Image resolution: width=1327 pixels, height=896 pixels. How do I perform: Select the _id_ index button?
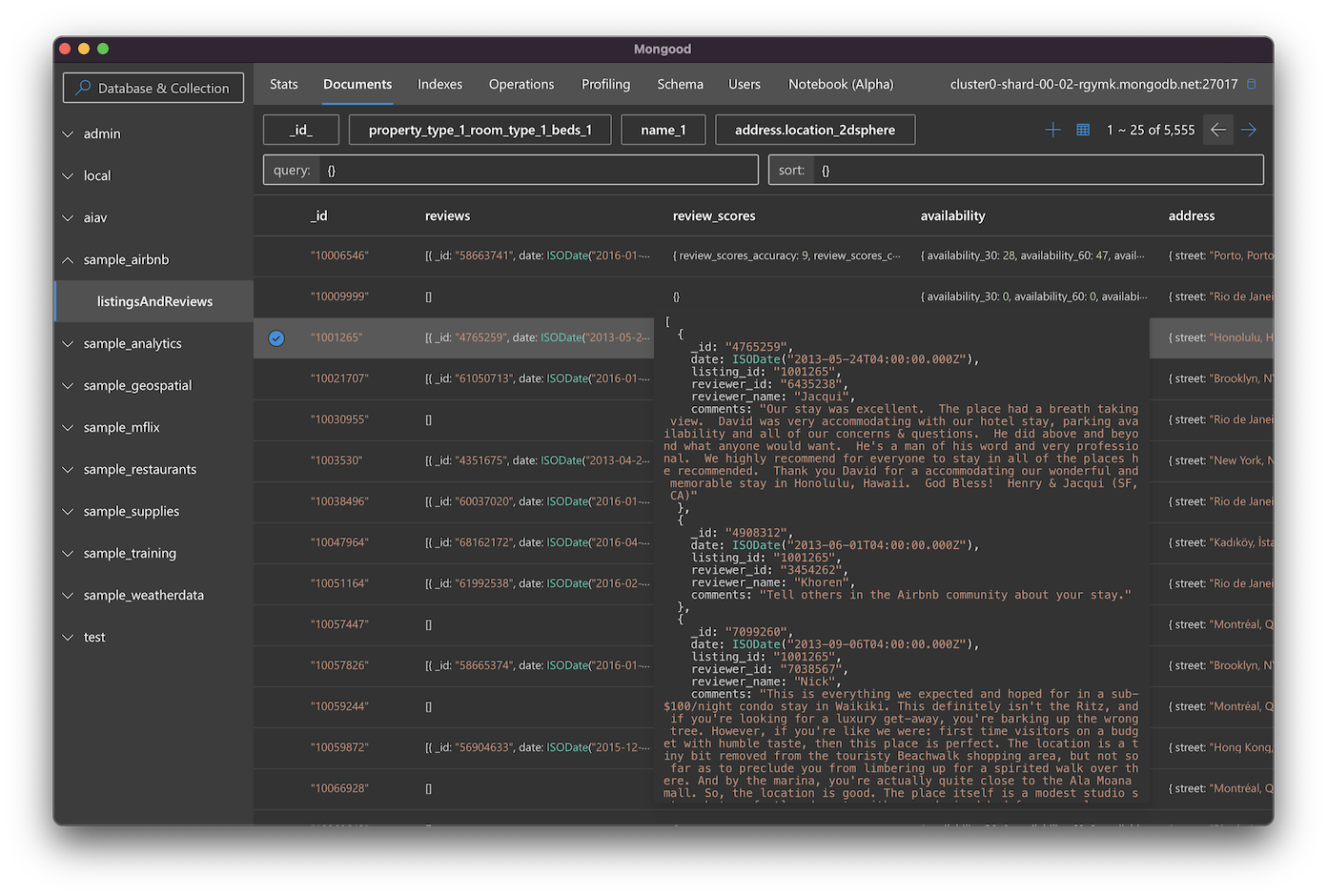tap(301, 130)
